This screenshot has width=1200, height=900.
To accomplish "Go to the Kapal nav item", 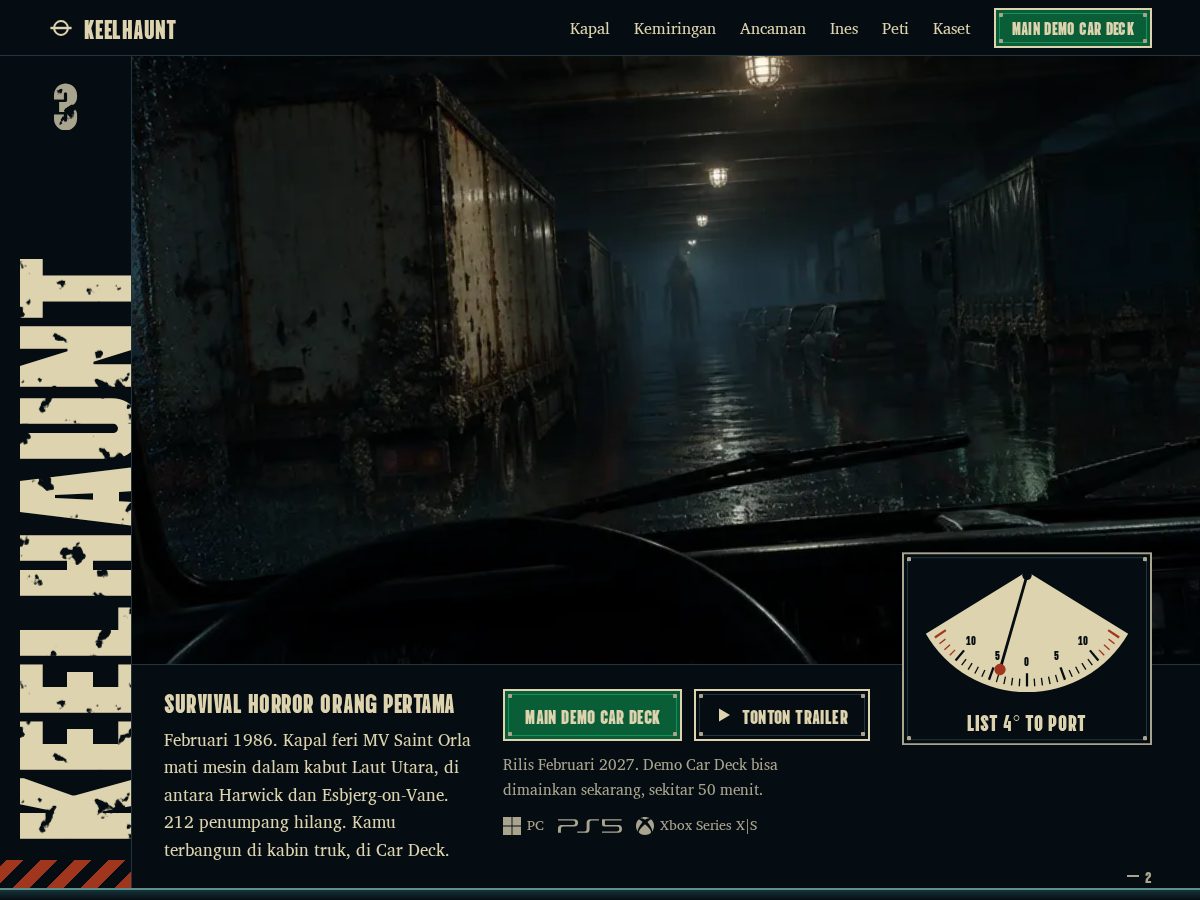I will (x=590, y=29).
